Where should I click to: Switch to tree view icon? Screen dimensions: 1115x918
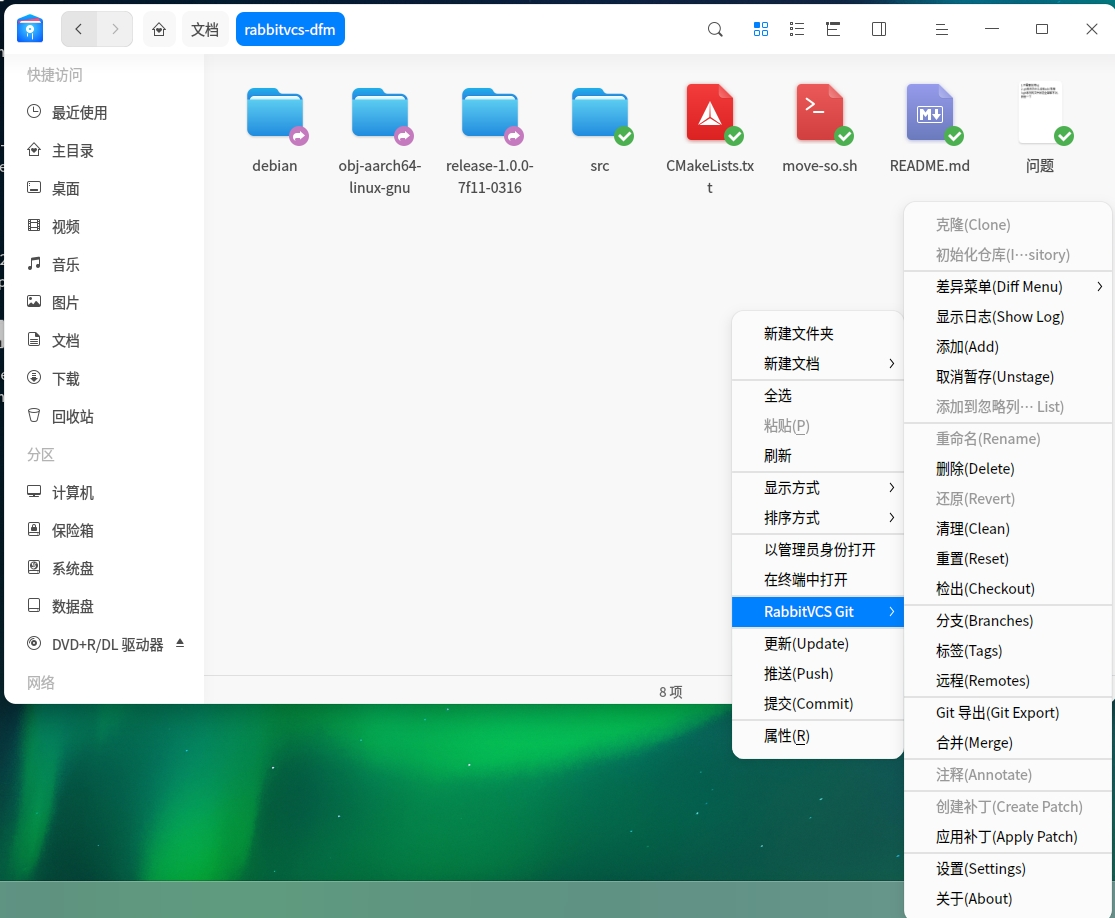point(833,29)
